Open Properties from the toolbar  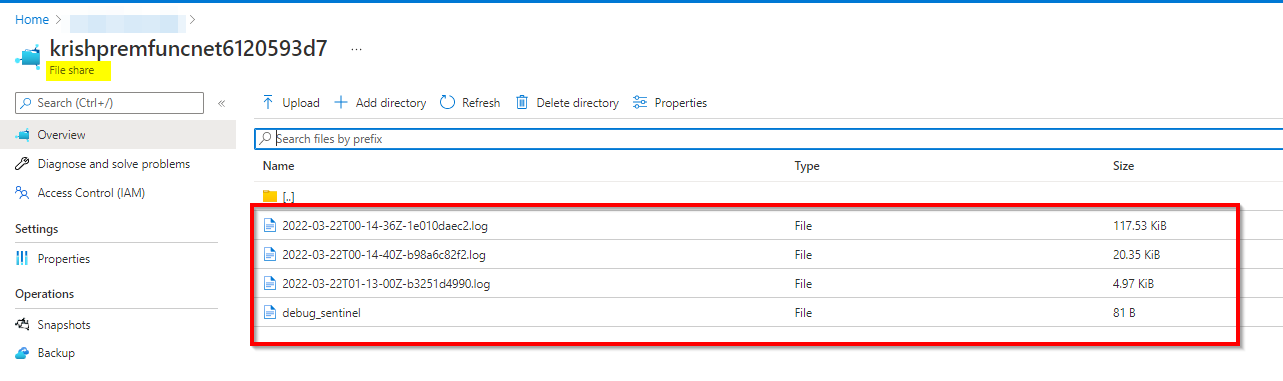670,103
